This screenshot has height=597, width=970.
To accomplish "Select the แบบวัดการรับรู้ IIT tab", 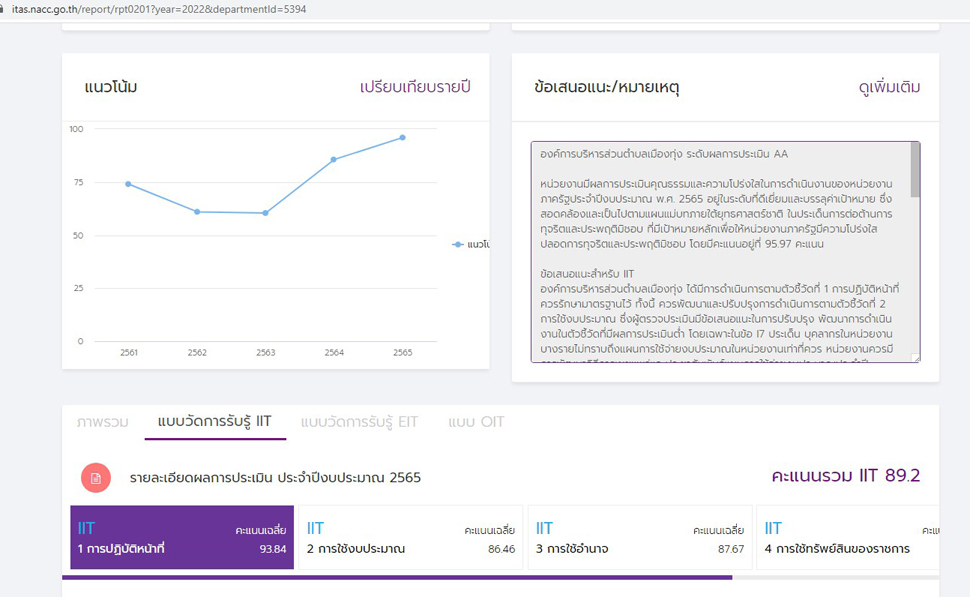I will [214, 422].
